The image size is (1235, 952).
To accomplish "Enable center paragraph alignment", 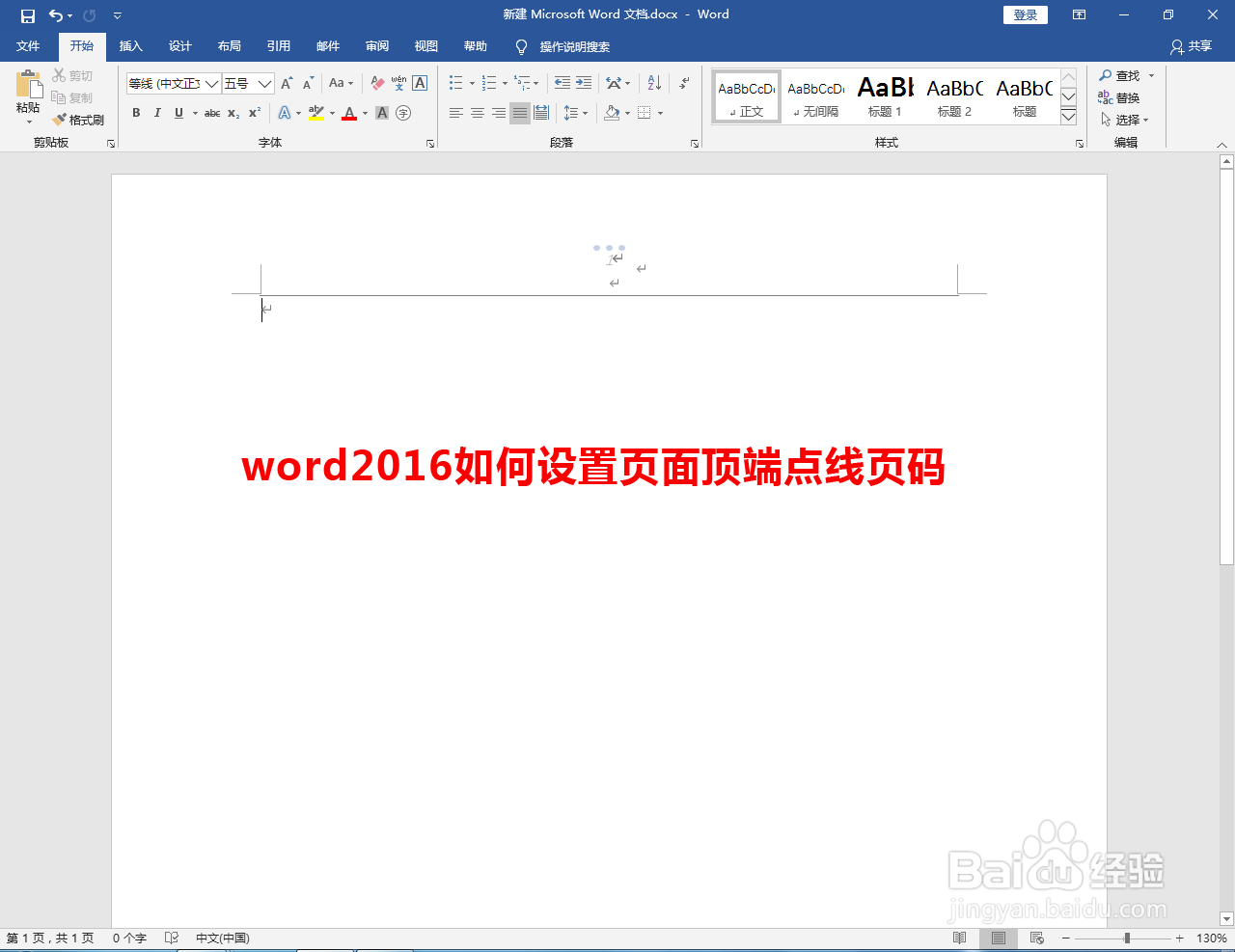I will [x=477, y=113].
